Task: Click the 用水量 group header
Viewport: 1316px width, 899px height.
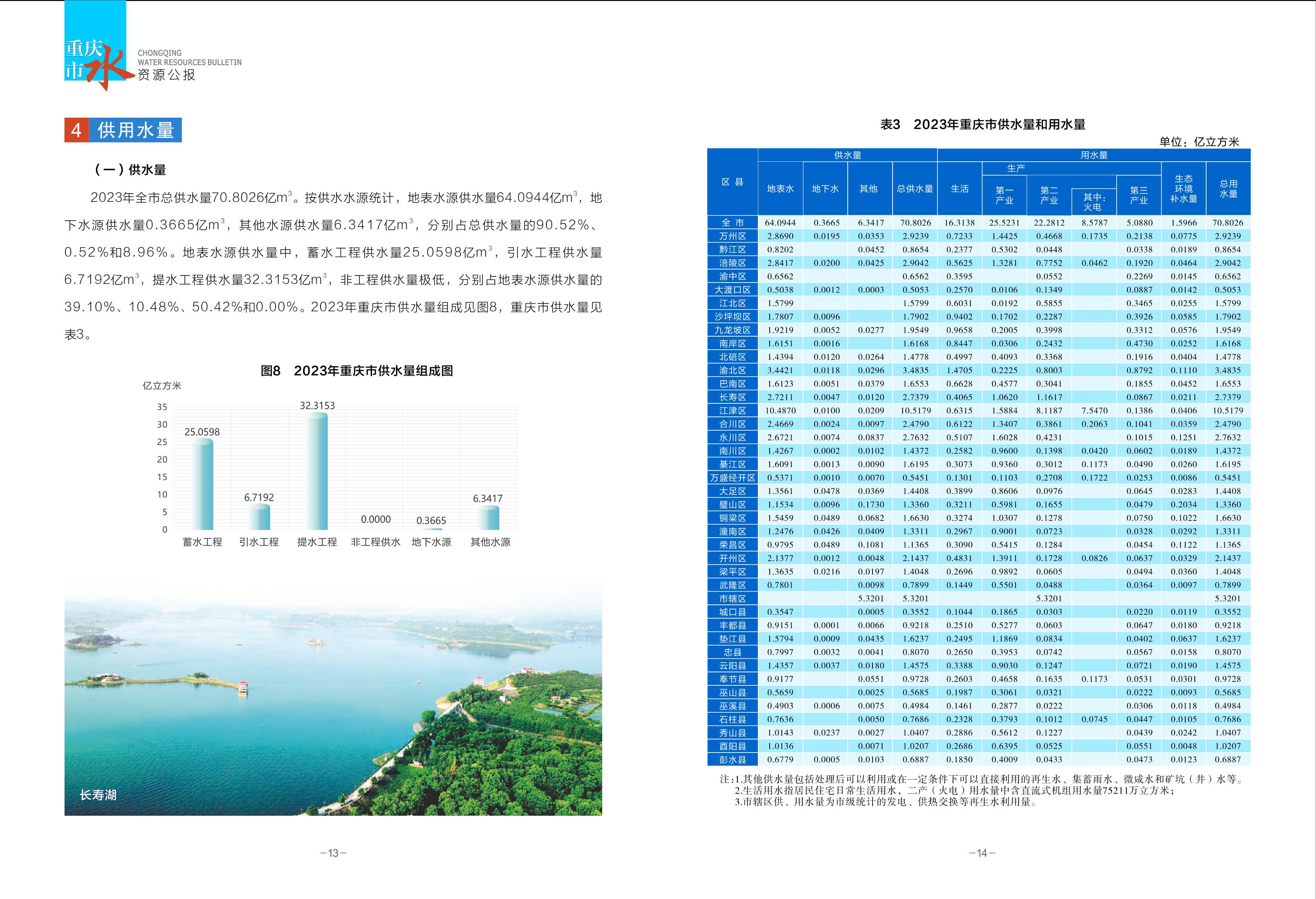Action: click(x=1094, y=155)
